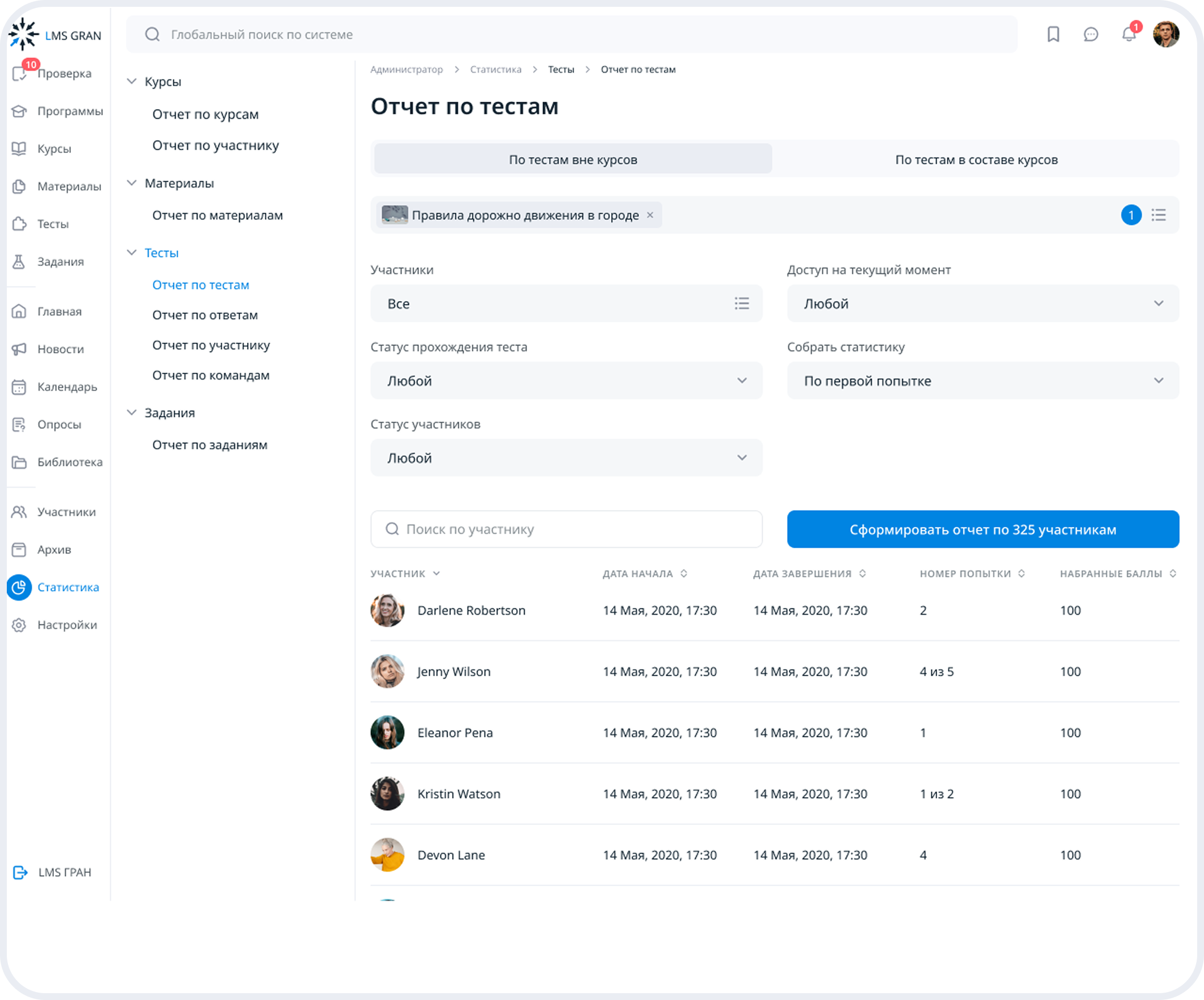Select the «Библиотека» folder icon
Screen dimensions: 1204x1000
19,462
